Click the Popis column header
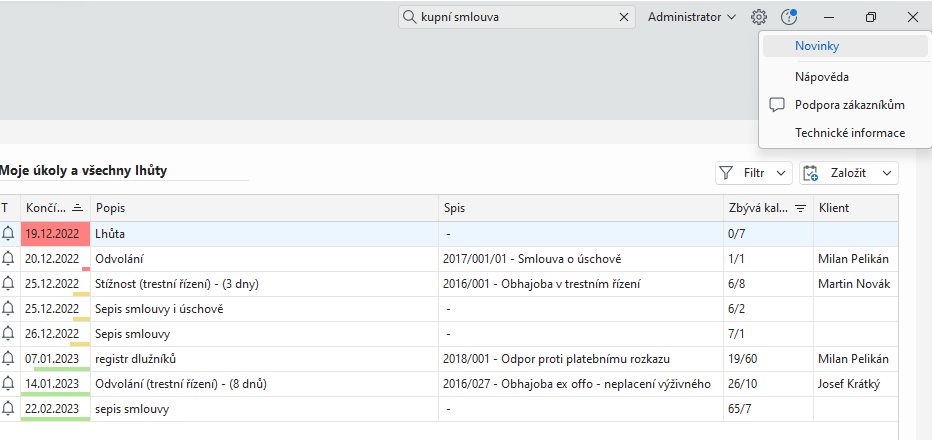 (110, 208)
